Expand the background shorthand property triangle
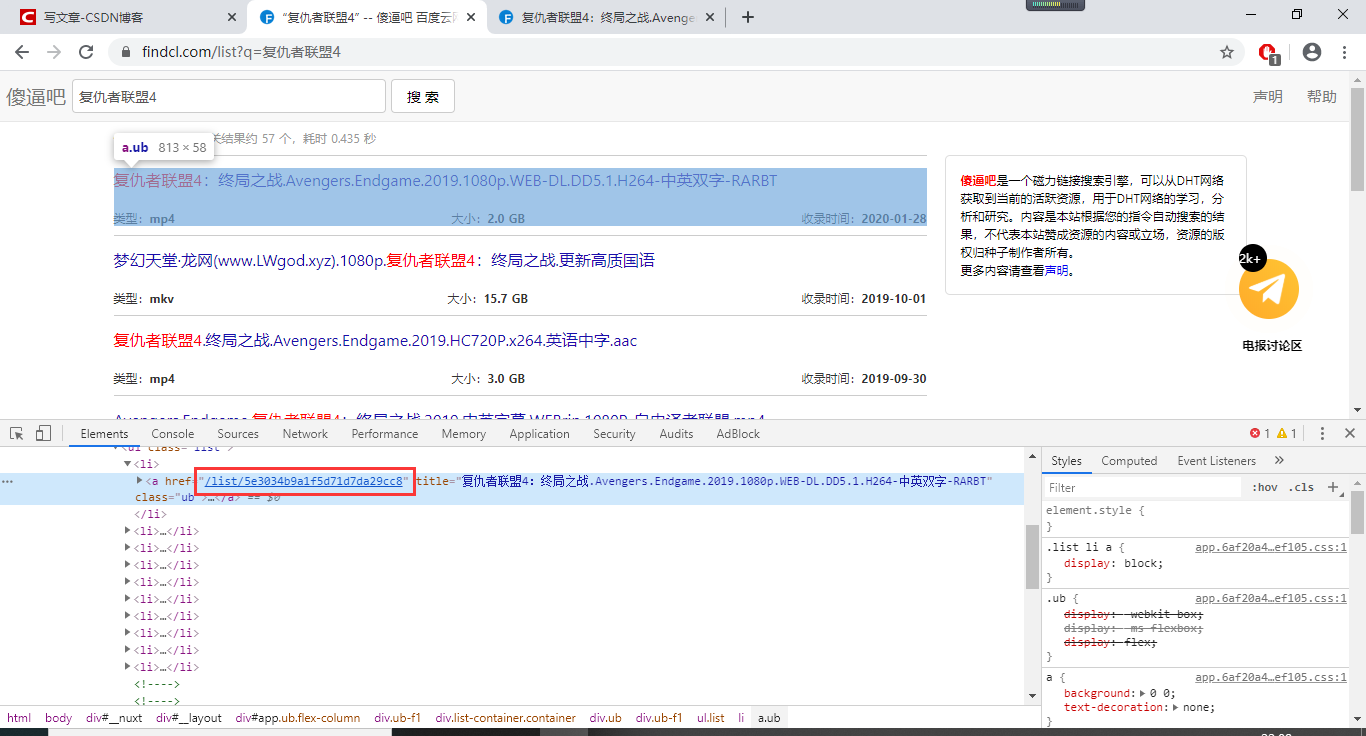The width and height of the screenshot is (1366, 736). pos(1143,693)
